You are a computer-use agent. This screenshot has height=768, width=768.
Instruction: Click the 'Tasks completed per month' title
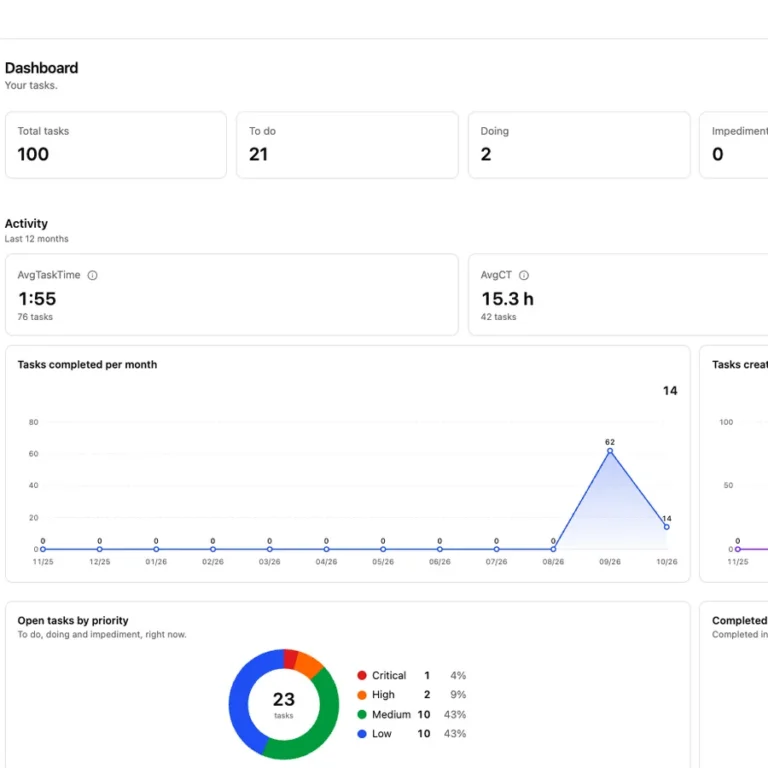pyautogui.click(x=87, y=364)
